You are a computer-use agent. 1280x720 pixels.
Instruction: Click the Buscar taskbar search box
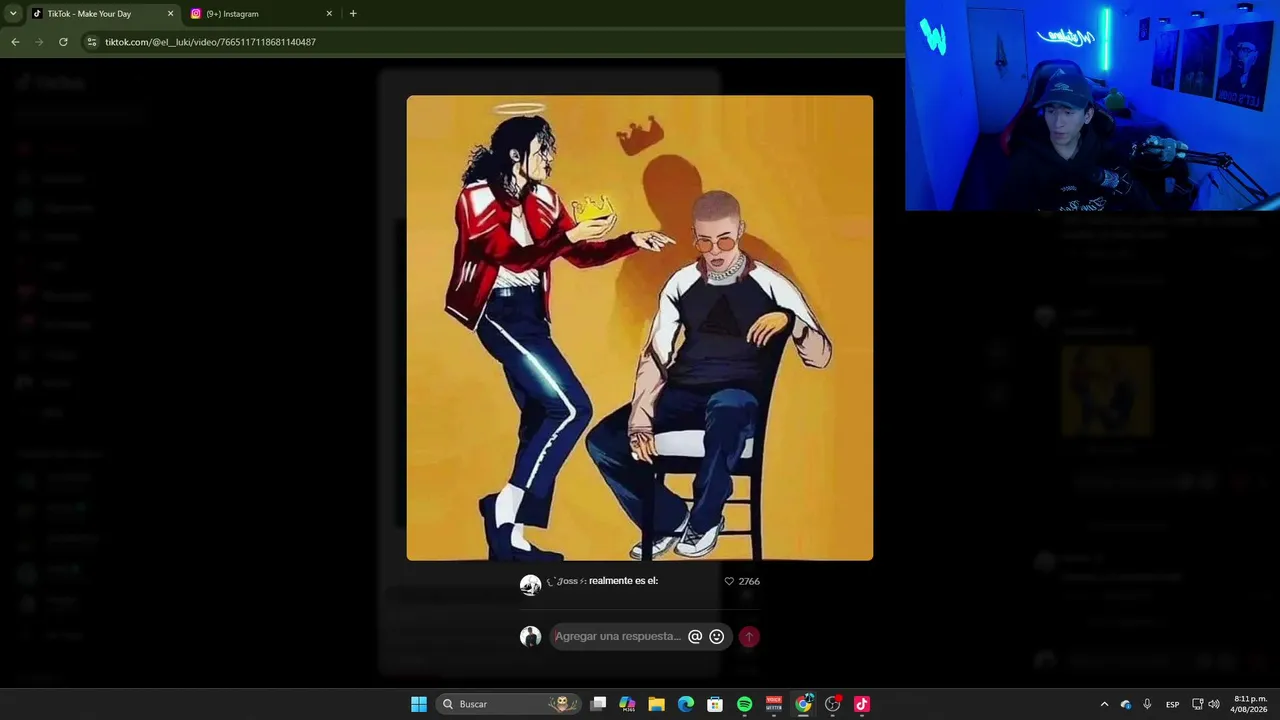510,704
